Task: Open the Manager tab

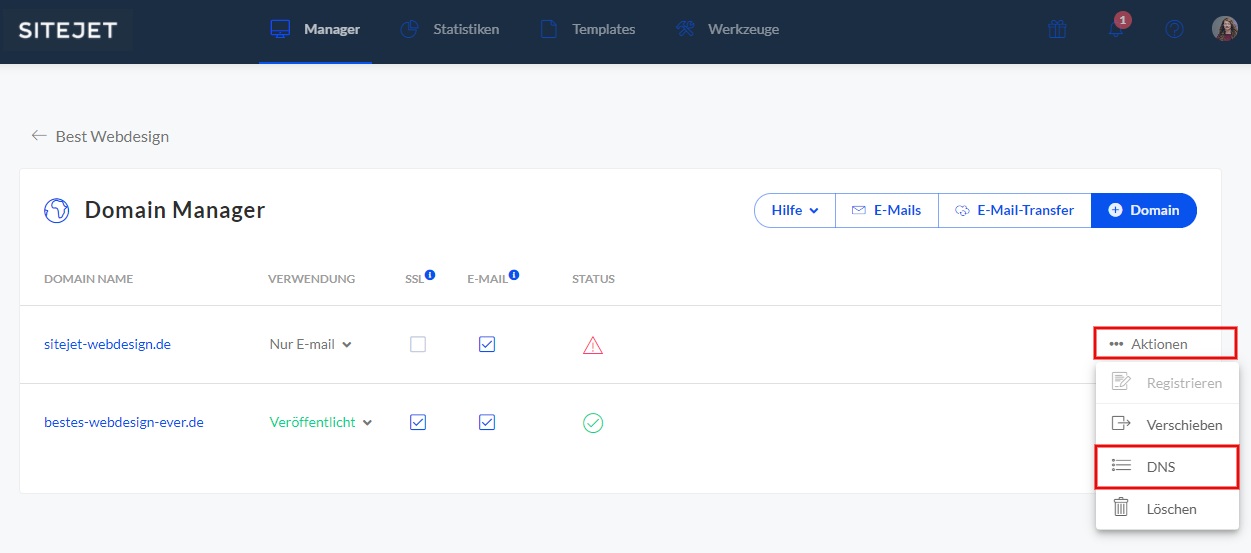Action: [x=315, y=30]
